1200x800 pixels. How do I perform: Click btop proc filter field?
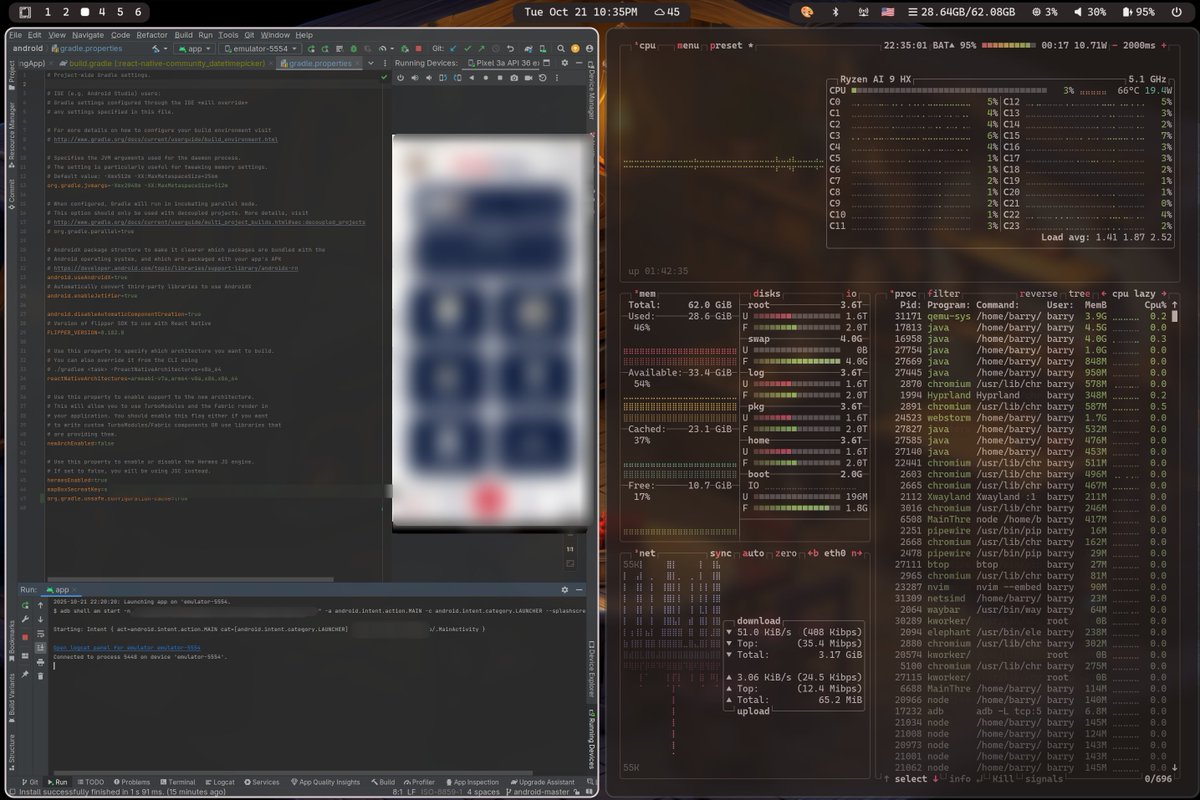(x=944, y=294)
